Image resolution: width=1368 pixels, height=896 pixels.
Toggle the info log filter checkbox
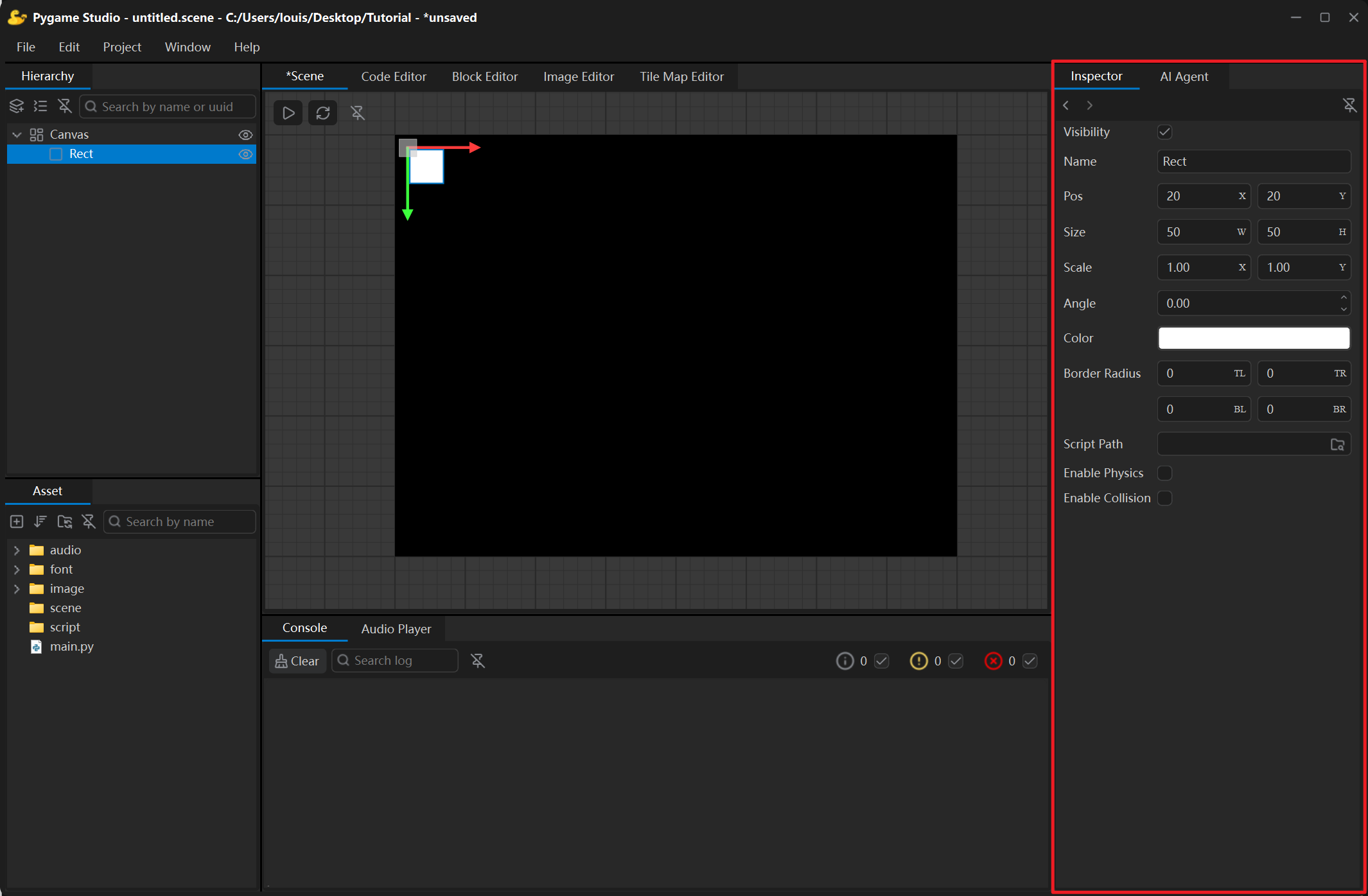[882, 661]
